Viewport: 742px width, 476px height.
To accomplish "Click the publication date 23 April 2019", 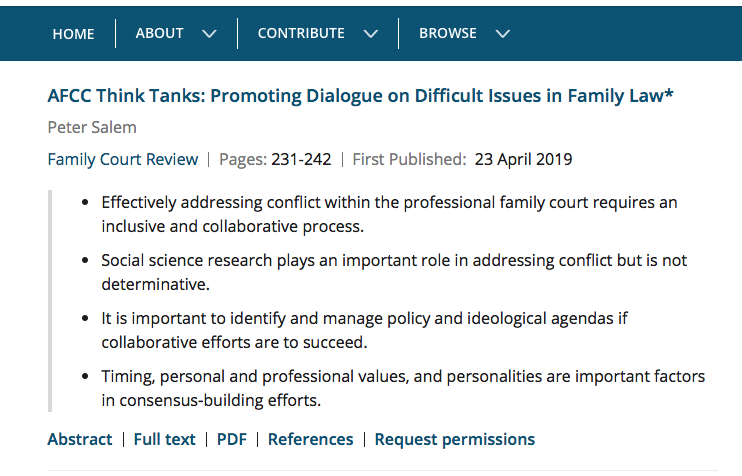I will [x=523, y=159].
